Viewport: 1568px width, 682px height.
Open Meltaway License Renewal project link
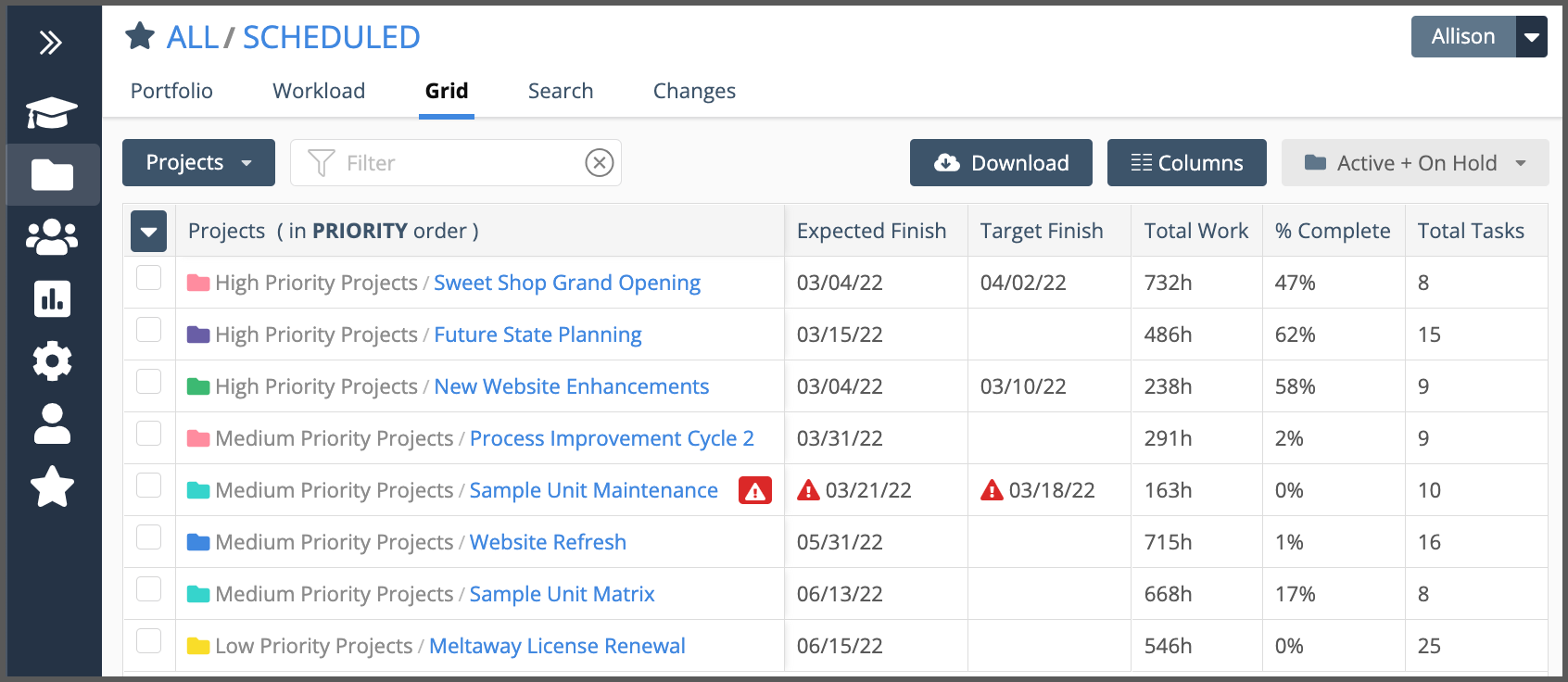[557, 646]
